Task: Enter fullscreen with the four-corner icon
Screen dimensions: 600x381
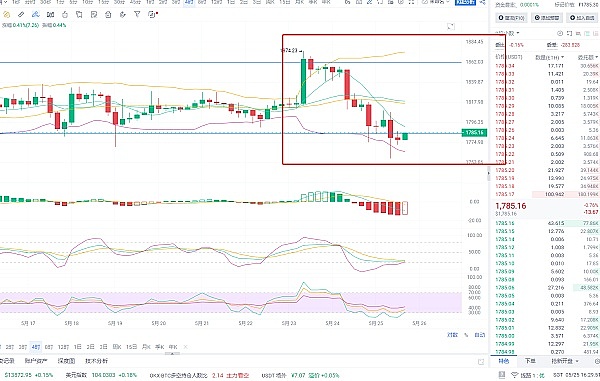Action: click(411, 2)
